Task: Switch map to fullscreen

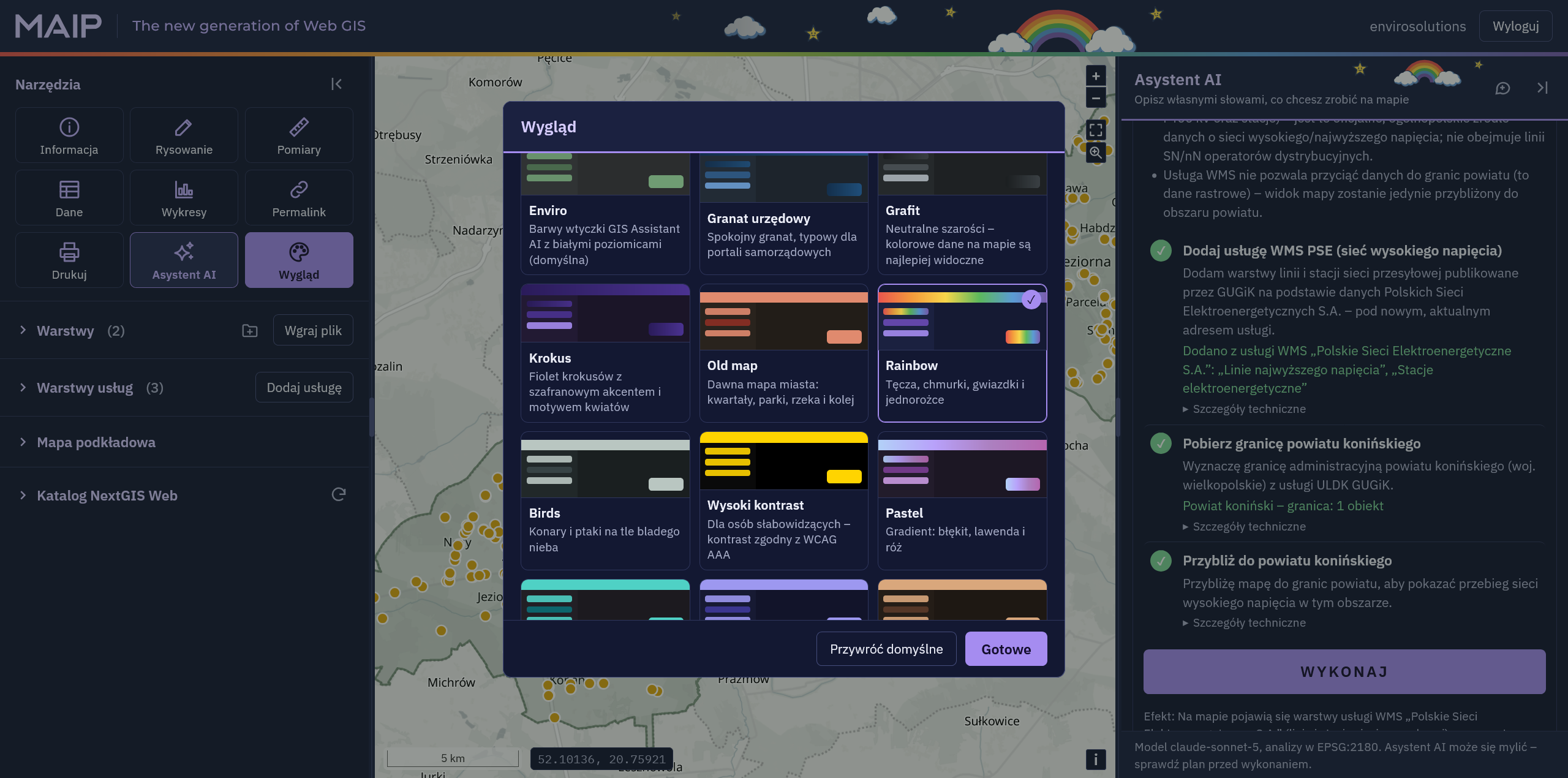Action: 1096,130
